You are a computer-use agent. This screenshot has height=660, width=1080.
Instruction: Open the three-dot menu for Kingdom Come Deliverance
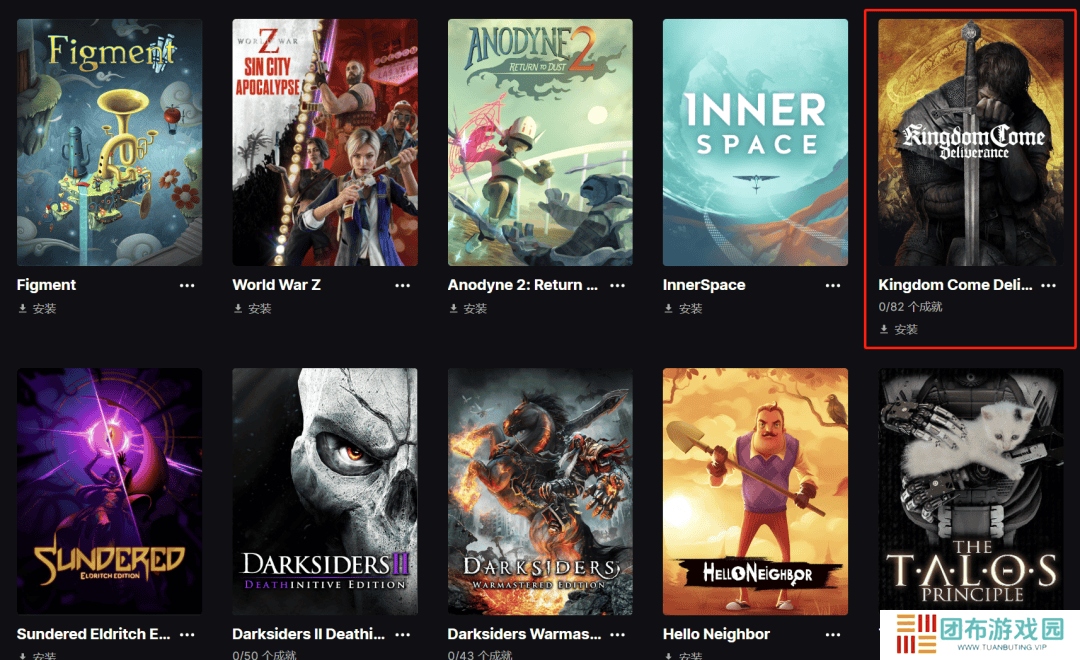[1048, 285]
